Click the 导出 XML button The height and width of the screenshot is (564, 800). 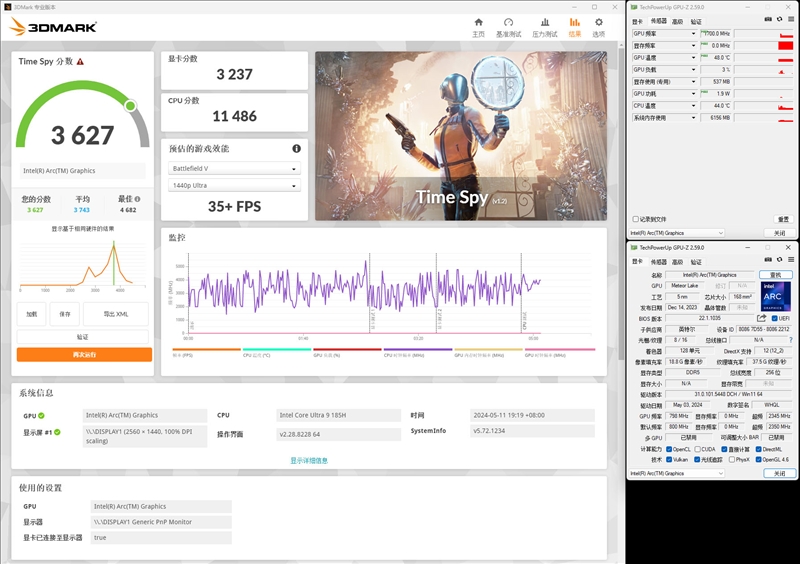pos(116,314)
